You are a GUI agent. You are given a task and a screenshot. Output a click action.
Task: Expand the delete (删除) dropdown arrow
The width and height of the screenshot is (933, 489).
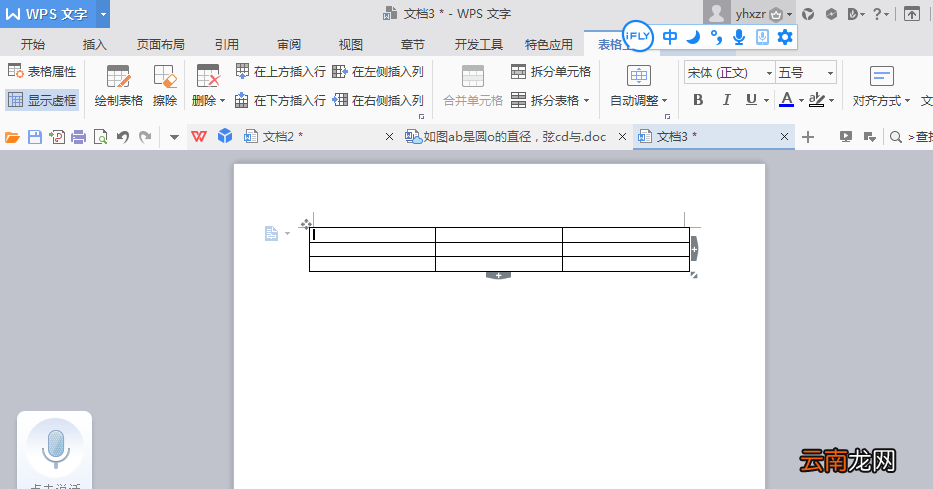pyautogui.click(x=223, y=101)
